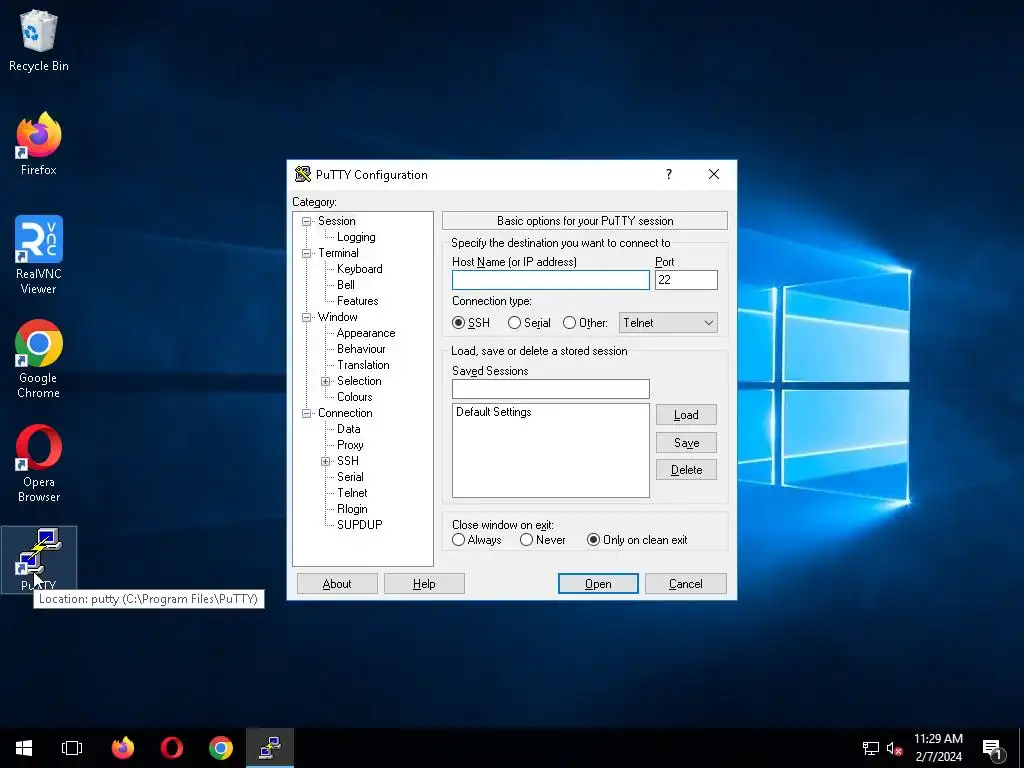
Task: Open the Translation settings category
Action: click(363, 365)
